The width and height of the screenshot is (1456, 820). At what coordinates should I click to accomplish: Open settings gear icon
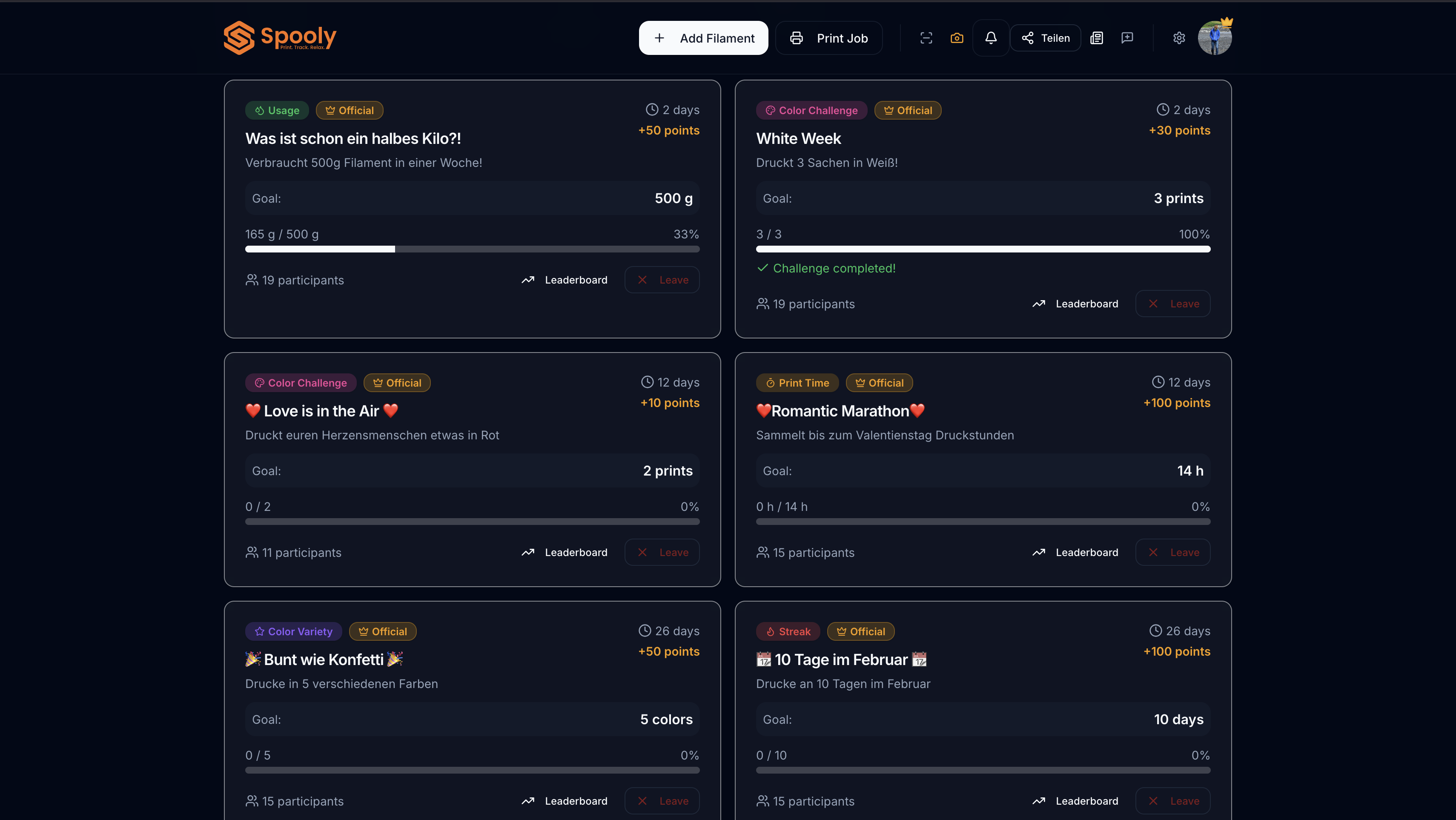click(x=1178, y=38)
